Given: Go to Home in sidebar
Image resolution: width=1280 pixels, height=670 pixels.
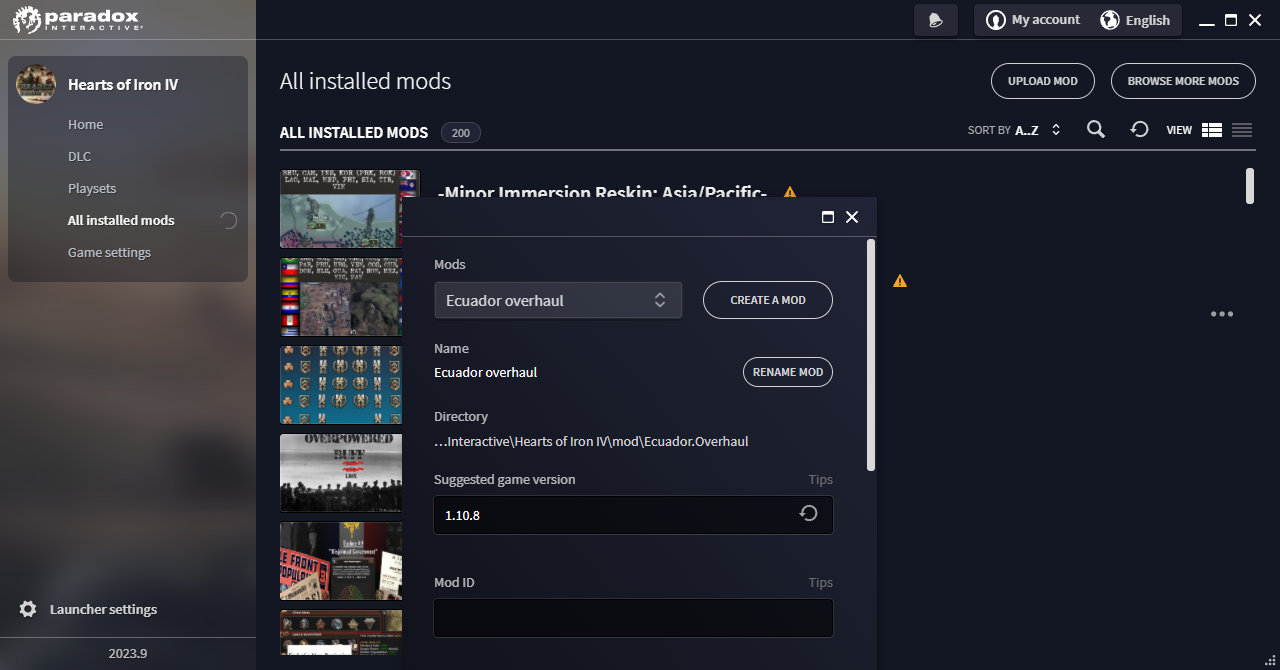Looking at the screenshot, I should (x=86, y=124).
